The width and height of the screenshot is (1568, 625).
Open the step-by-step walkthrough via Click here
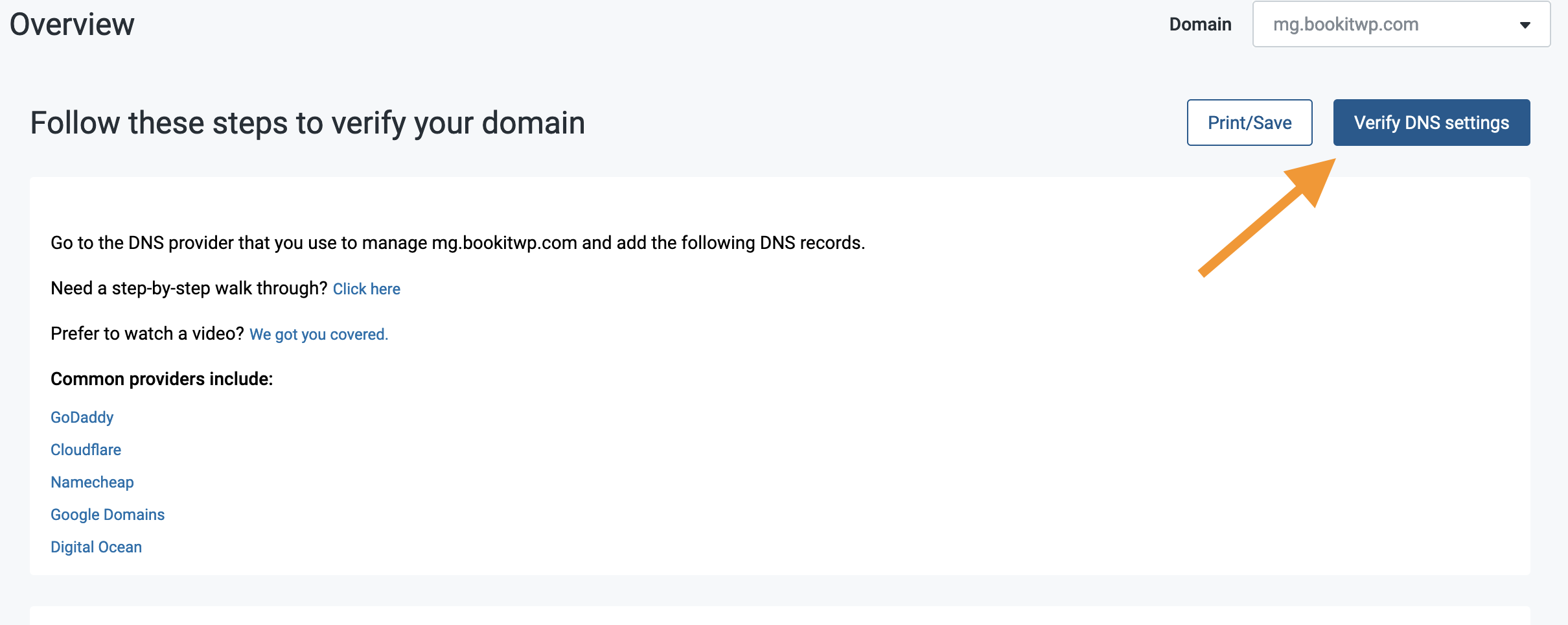coord(367,289)
